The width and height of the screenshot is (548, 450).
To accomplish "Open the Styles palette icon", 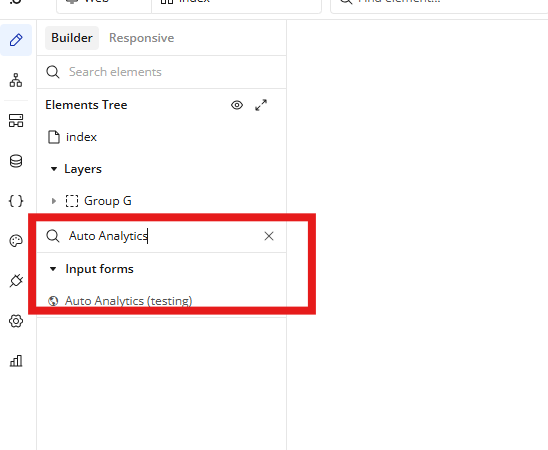I will click(16, 241).
